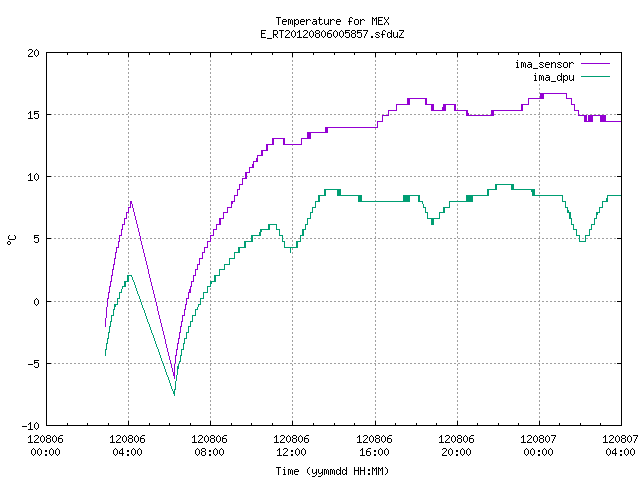
Task: Click the y-axis label 20
Action: point(33,53)
